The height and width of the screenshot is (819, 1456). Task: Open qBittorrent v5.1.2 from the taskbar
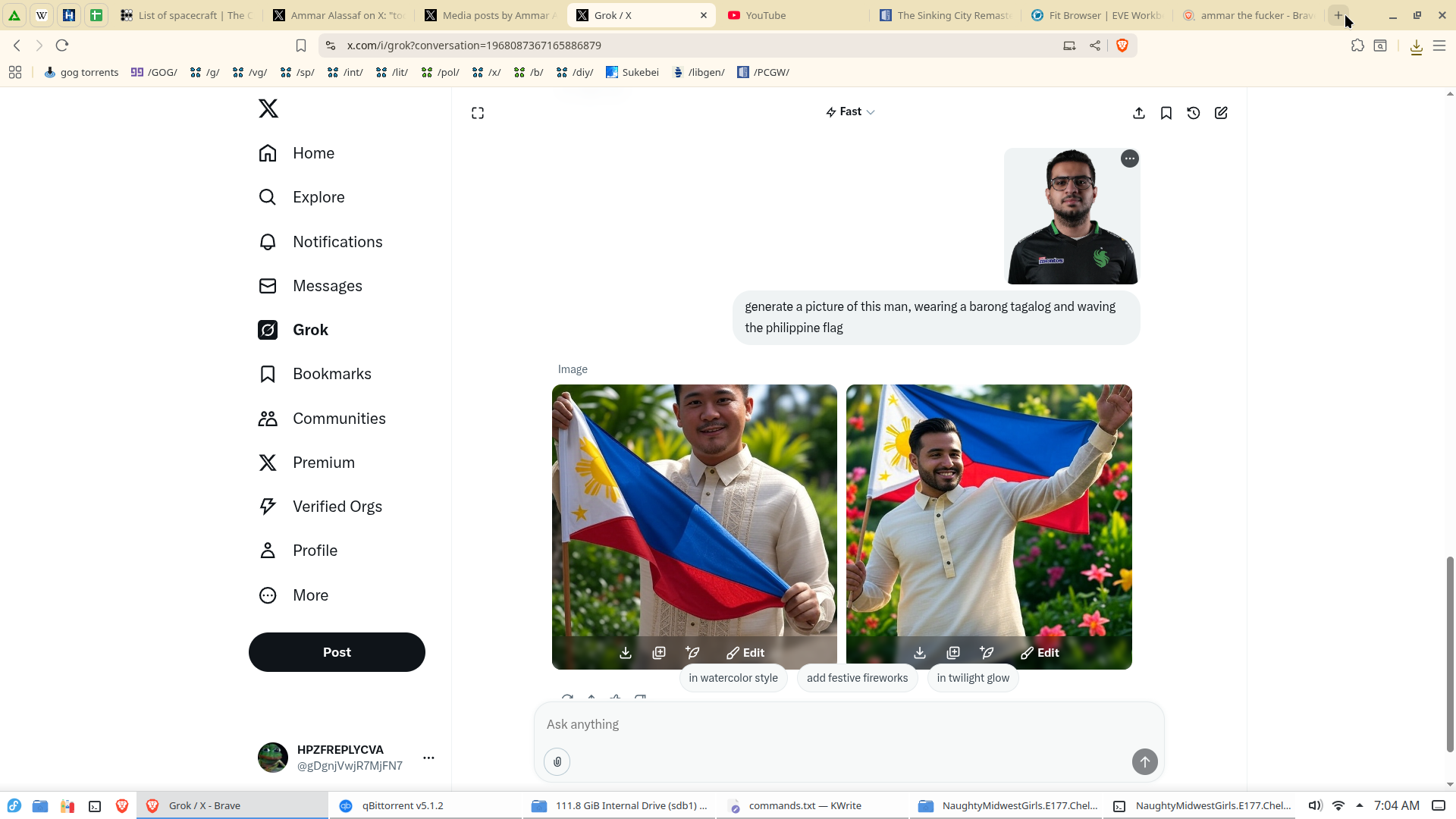[425, 805]
